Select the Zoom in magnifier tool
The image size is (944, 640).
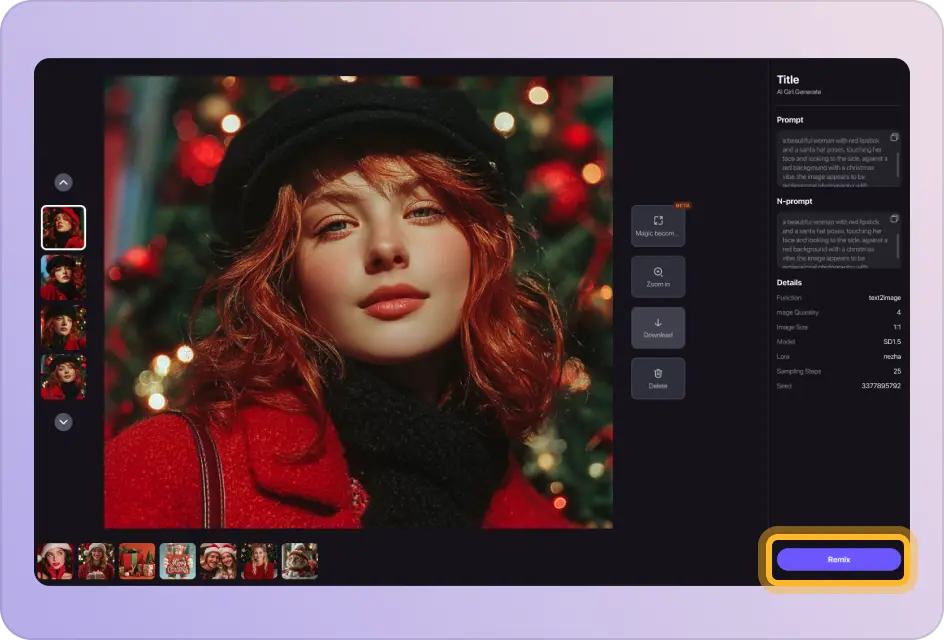[x=658, y=276]
